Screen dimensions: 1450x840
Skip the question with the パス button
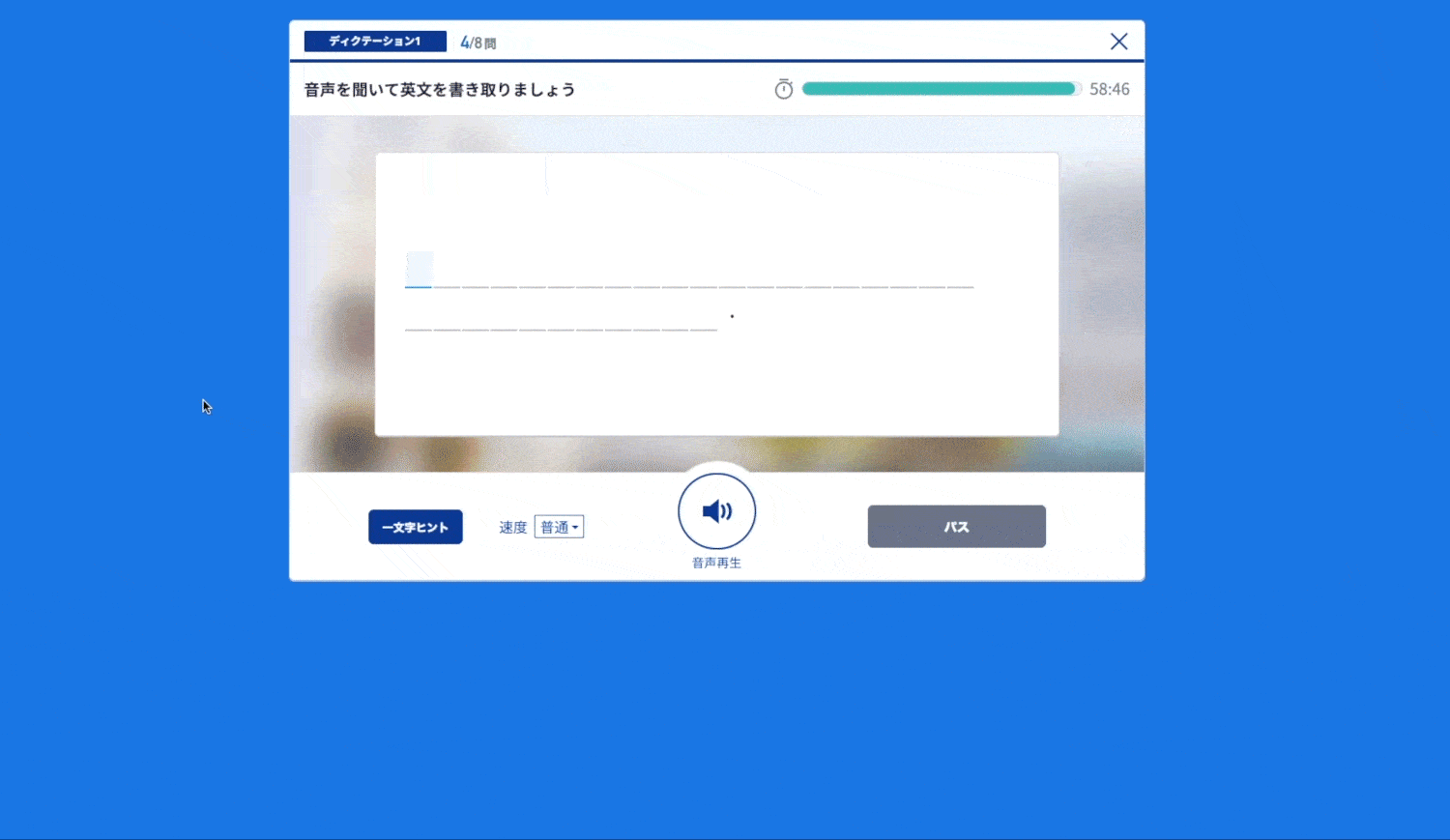click(956, 527)
